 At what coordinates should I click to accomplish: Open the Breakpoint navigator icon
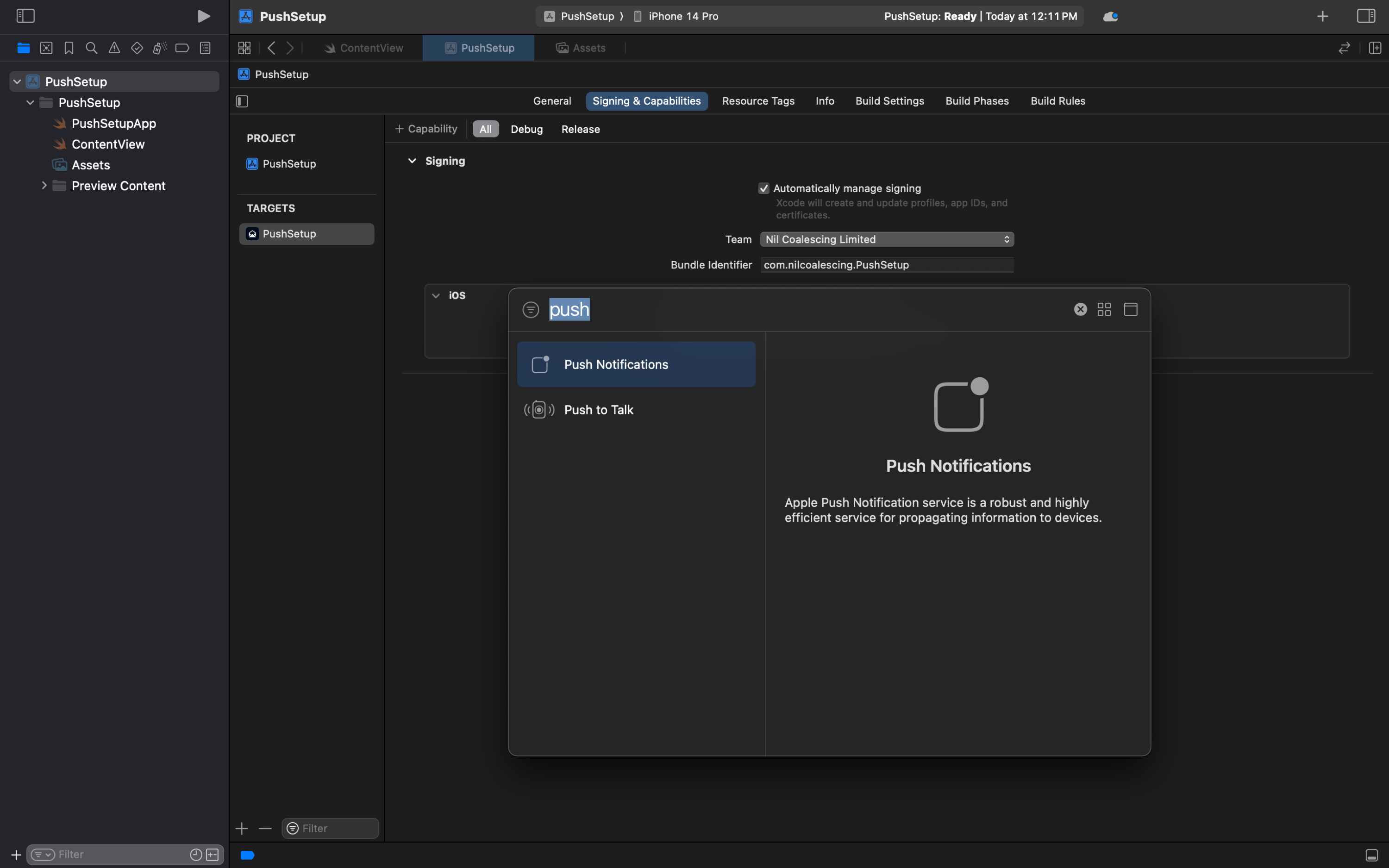pos(182,48)
